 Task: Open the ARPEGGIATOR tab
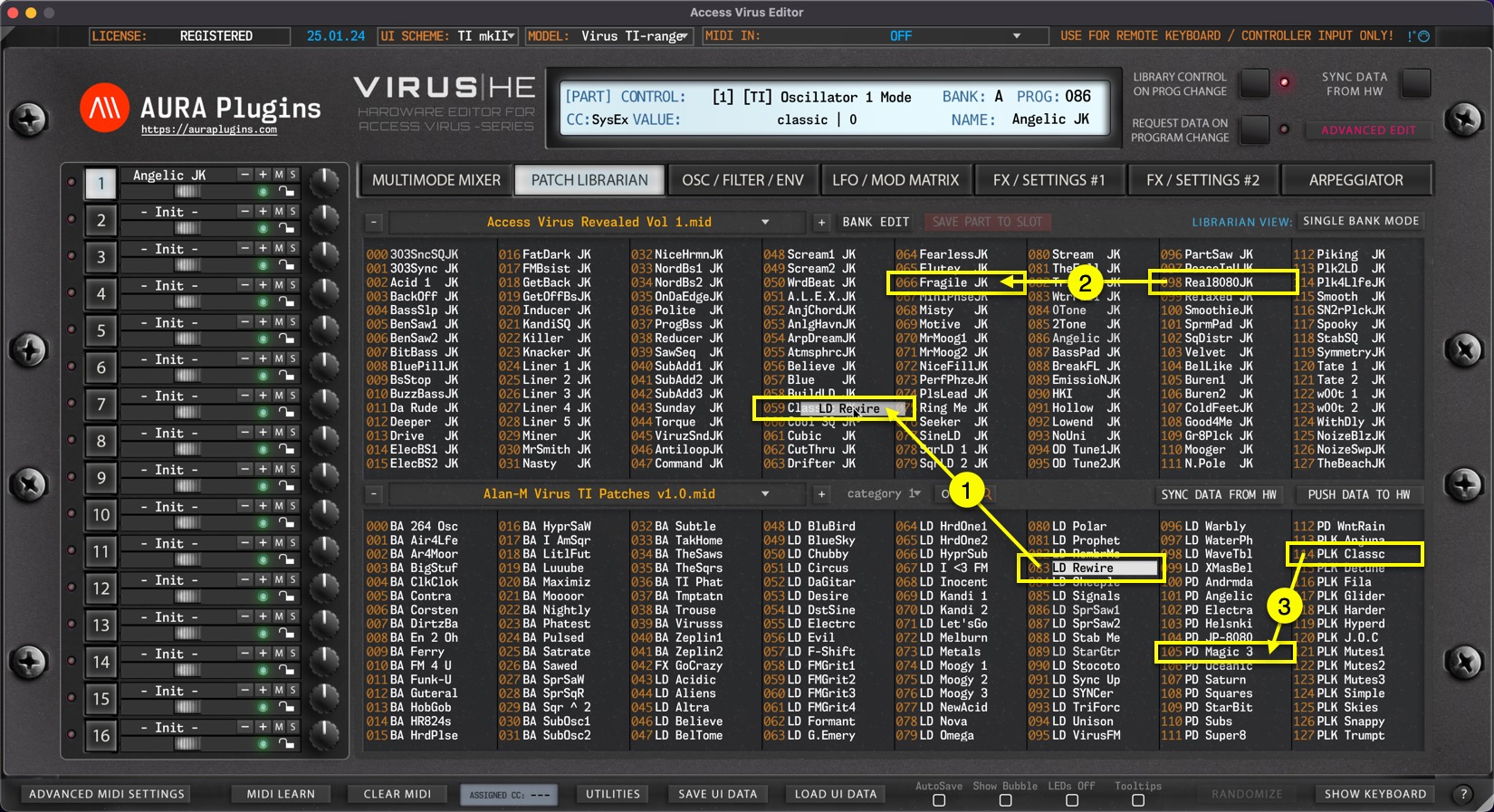[1355, 180]
